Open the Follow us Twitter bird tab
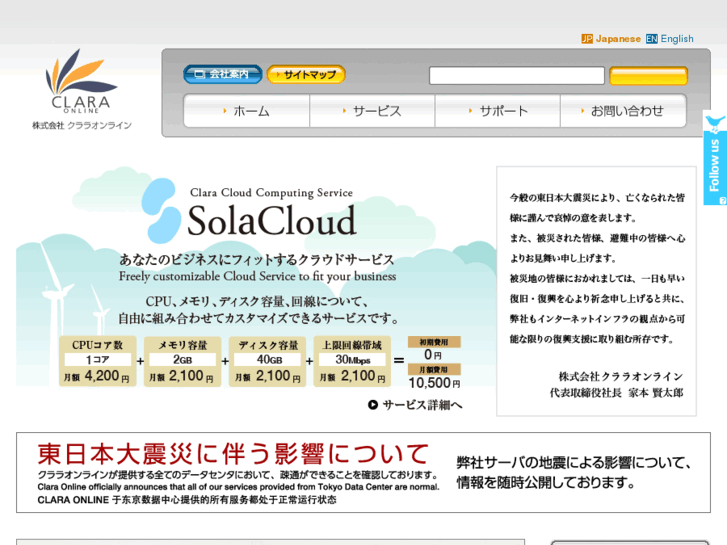727x545 pixels. [x=715, y=158]
